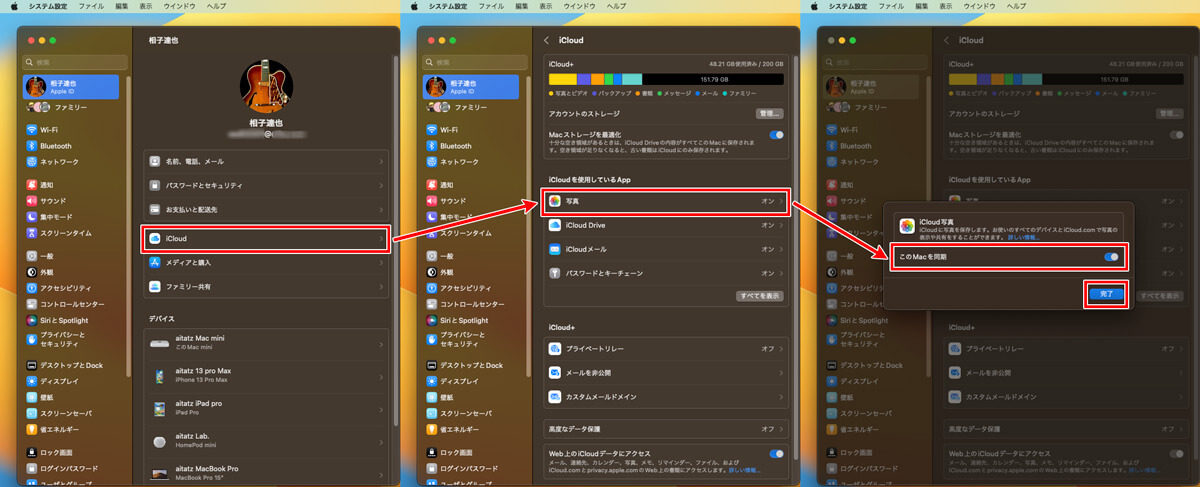Expand the パスワードとキーチェーン オン chevron in the middle window
The image size is (1200, 487).
coord(781,273)
